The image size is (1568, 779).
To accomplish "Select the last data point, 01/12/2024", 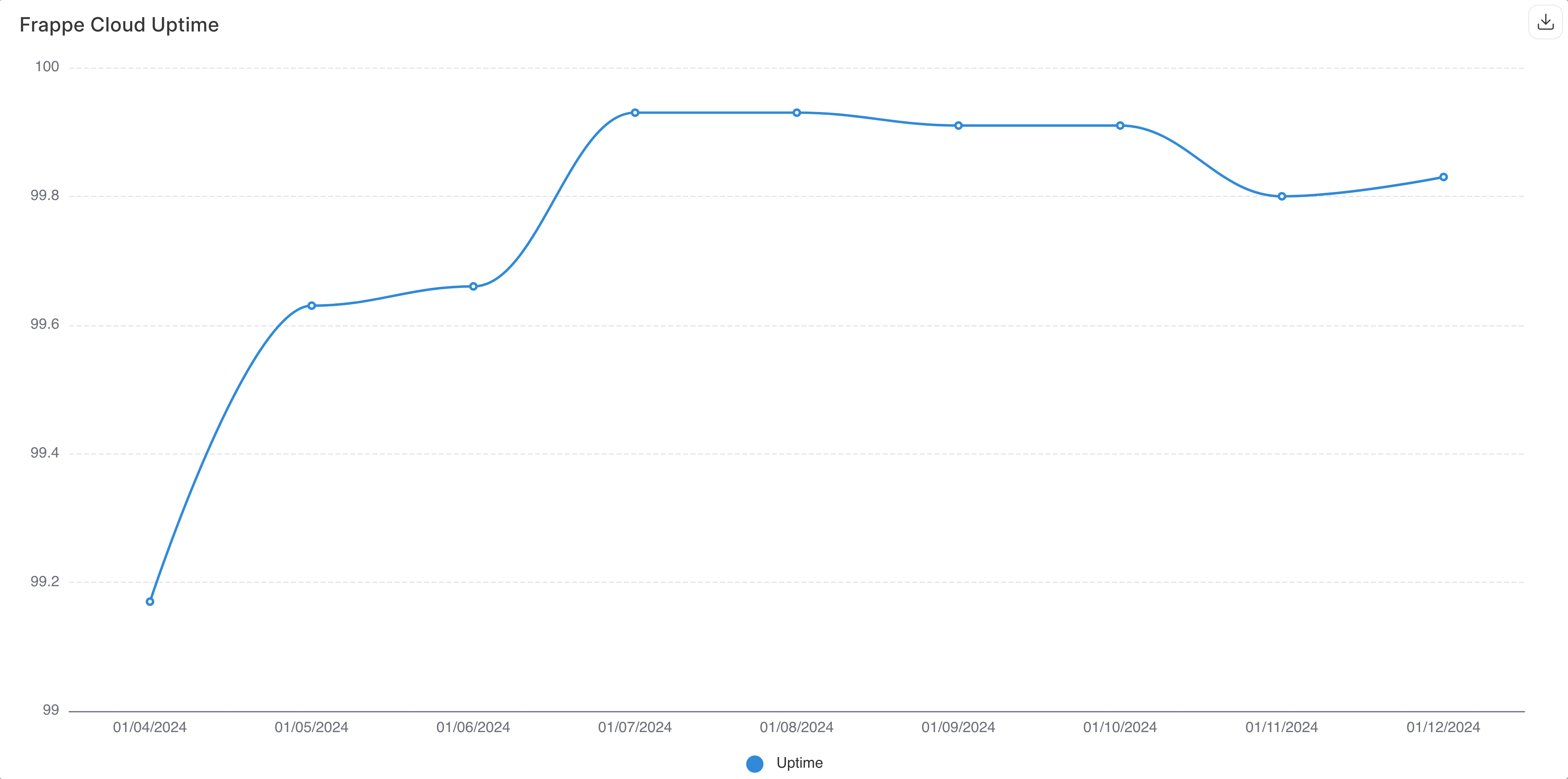I will pyautogui.click(x=1443, y=177).
